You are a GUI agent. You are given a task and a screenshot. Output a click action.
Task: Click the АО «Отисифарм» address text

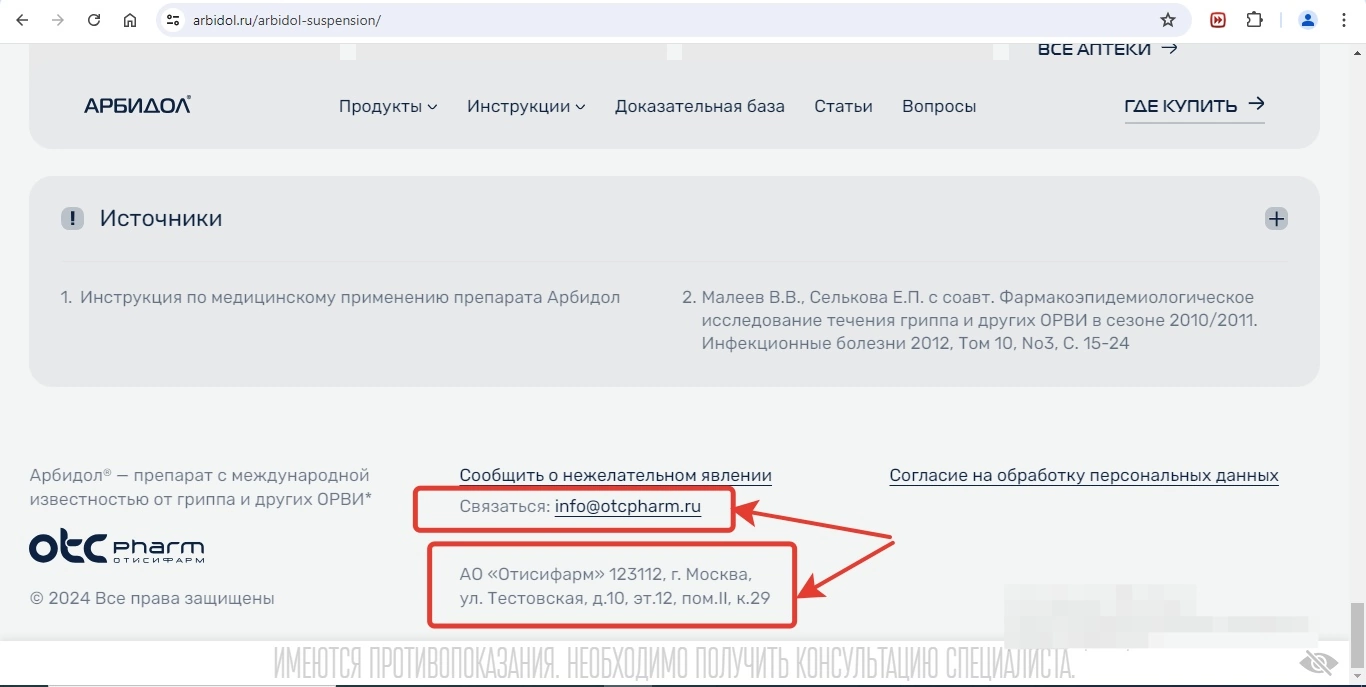[614, 586]
